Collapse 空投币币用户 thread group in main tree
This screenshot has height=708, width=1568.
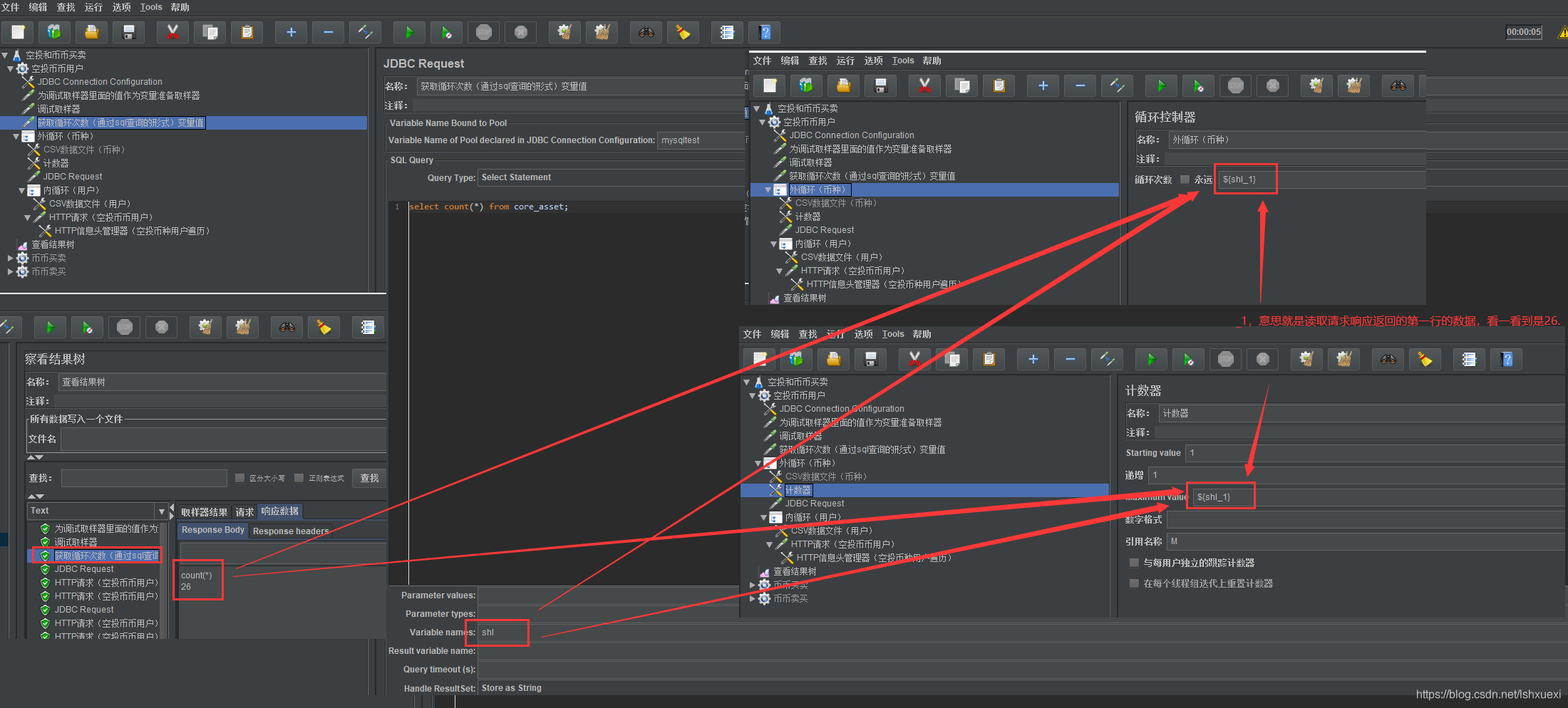click(11, 68)
